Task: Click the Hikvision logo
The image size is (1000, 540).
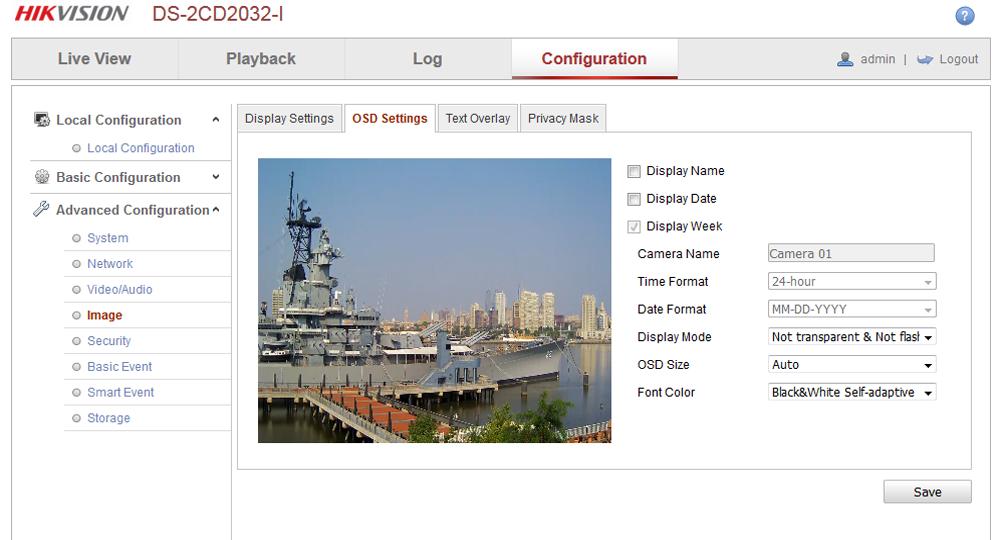Action: coord(71,14)
